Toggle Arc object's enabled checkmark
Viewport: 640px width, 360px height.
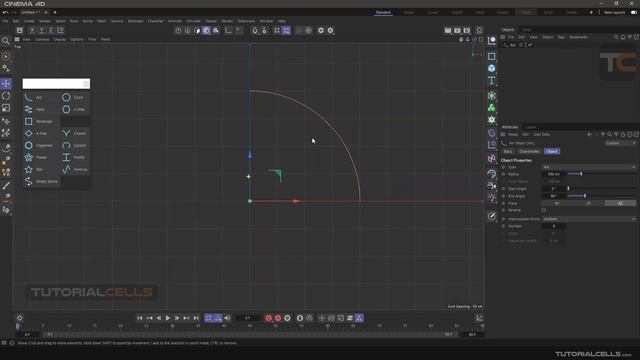pos(530,45)
